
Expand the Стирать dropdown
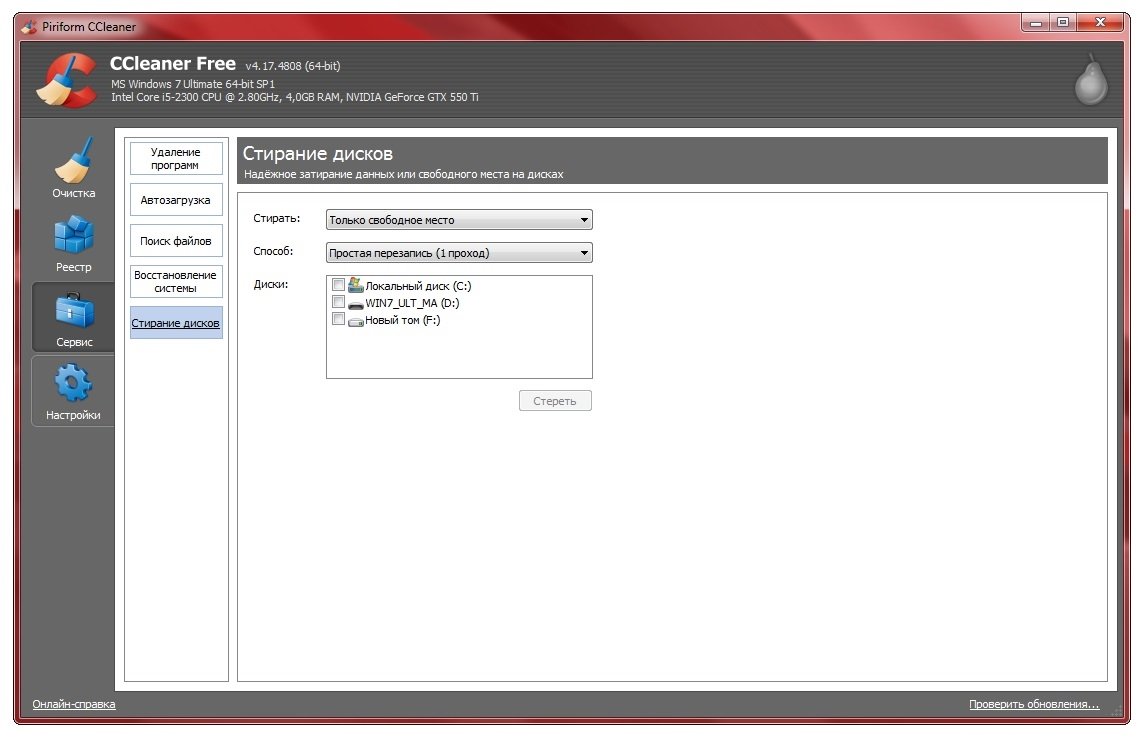[x=459, y=220]
